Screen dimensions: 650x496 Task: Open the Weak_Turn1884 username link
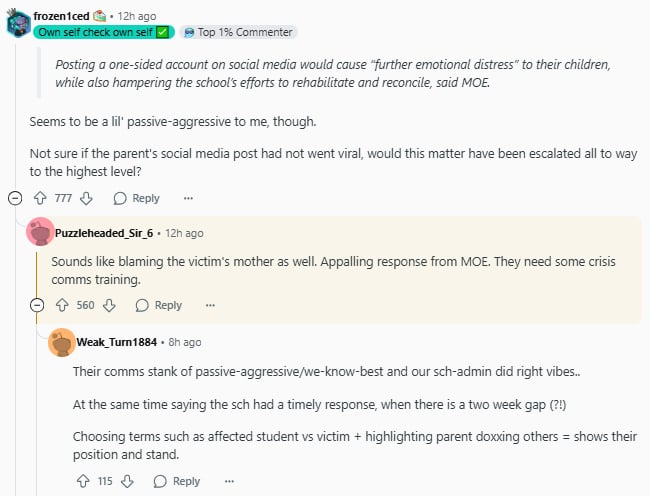[116, 342]
